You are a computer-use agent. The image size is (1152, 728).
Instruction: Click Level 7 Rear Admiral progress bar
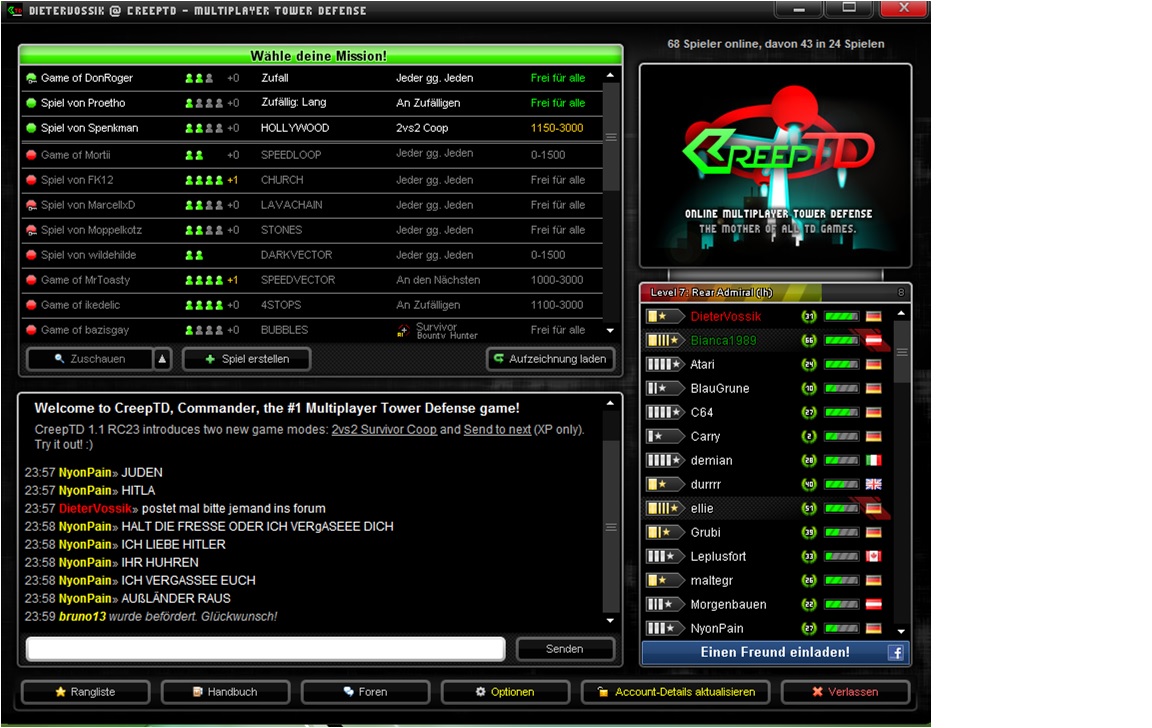coord(776,292)
